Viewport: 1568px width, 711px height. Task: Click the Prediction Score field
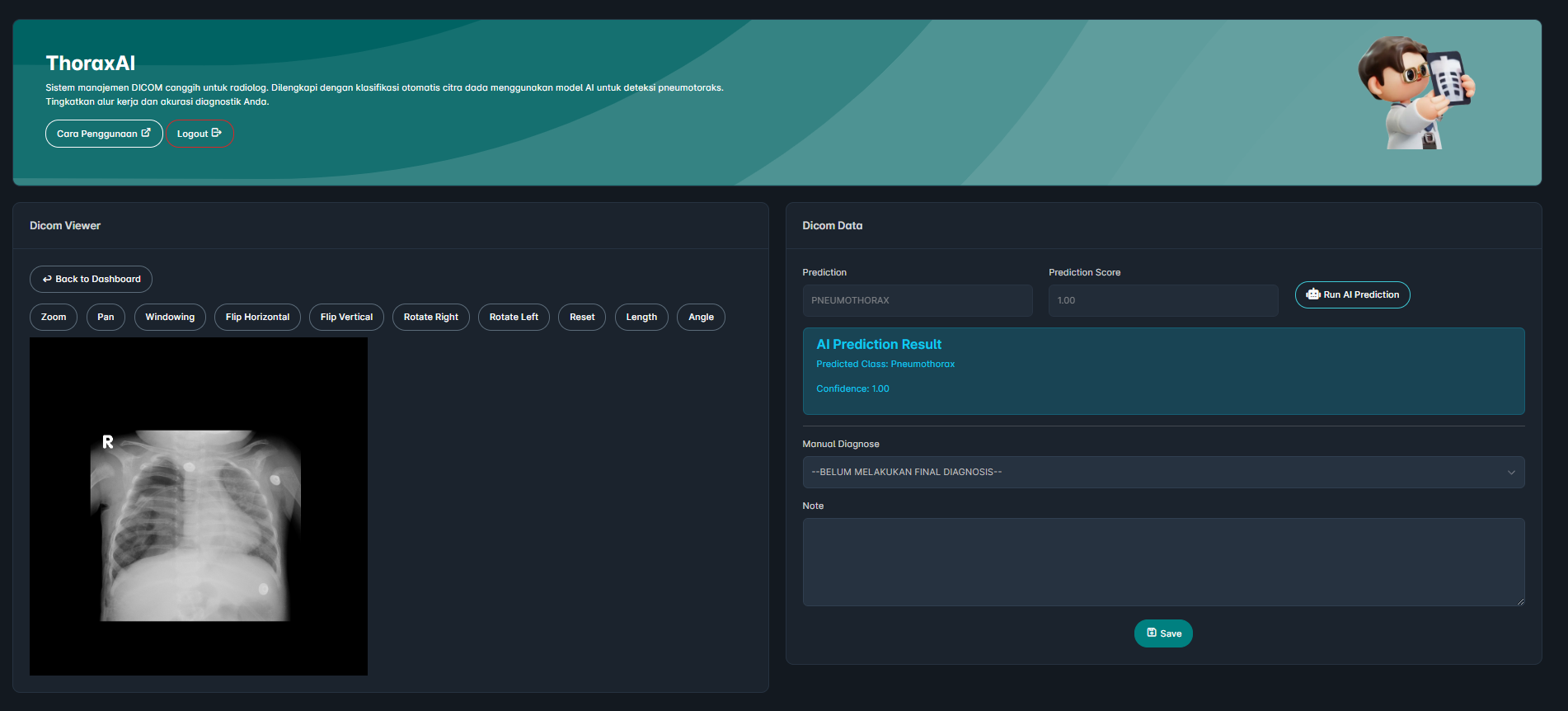[1162, 300]
